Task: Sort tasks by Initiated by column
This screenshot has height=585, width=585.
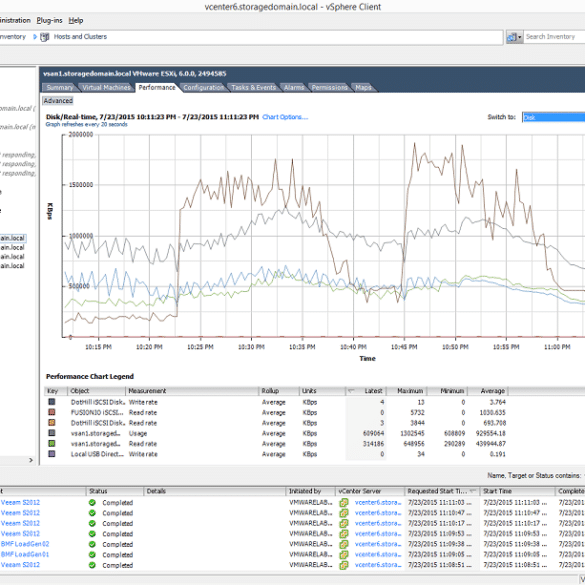Action: point(310,491)
